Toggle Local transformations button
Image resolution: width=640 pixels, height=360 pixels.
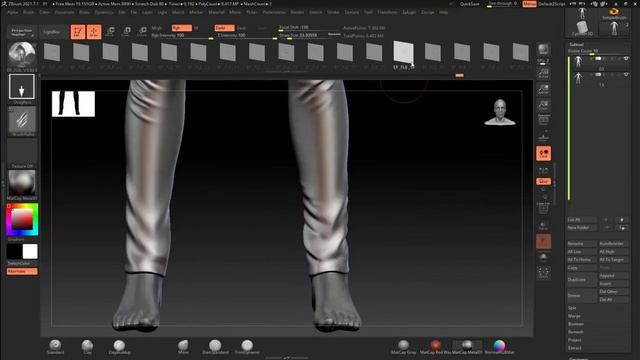(543, 153)
